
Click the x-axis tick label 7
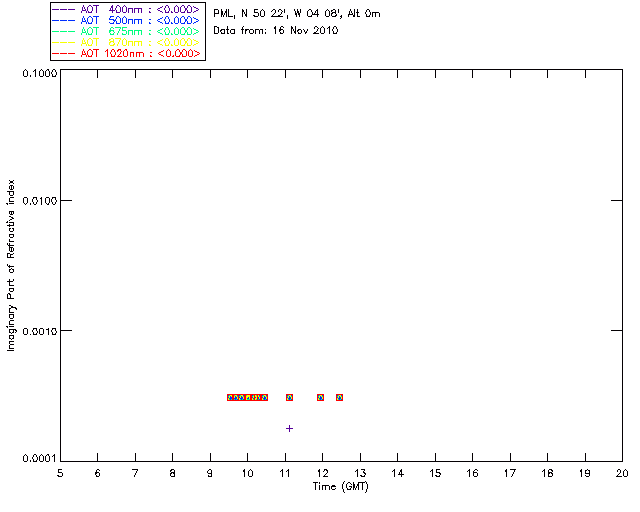pyautogui.click(x=135, y=473)
